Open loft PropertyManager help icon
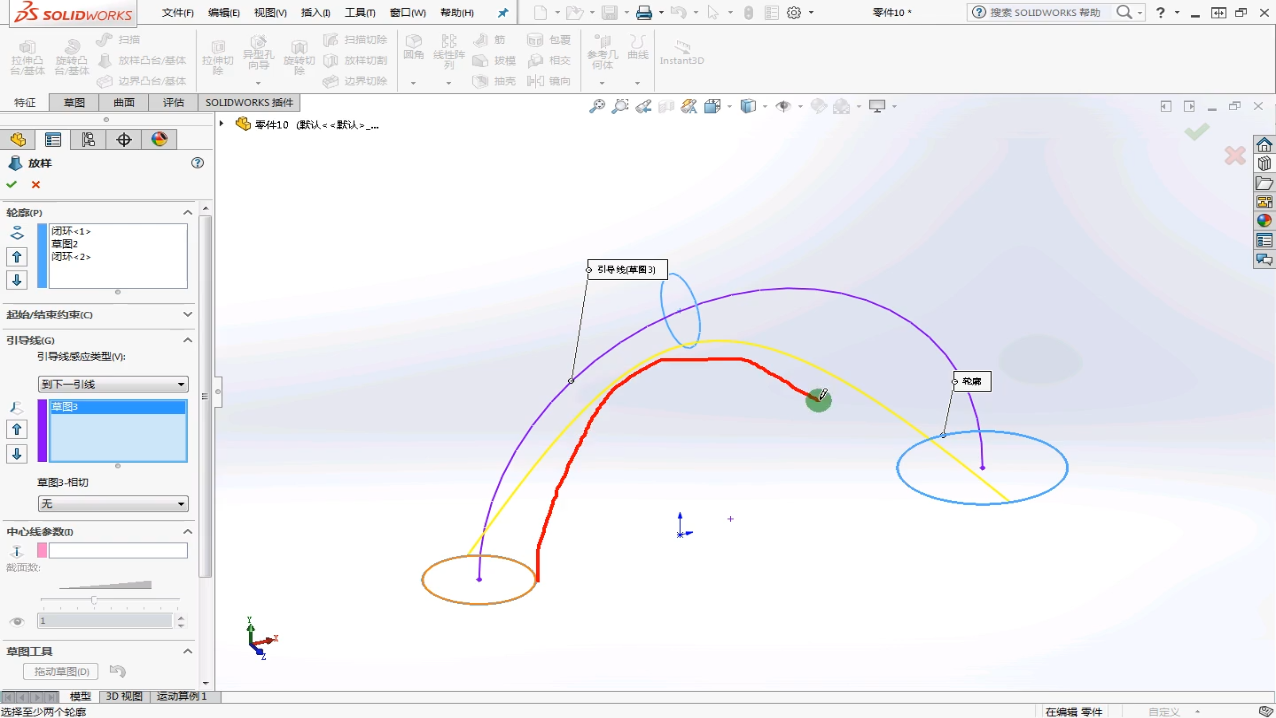The height and width of the screenshot is (718, 1276). coord(197,163)
